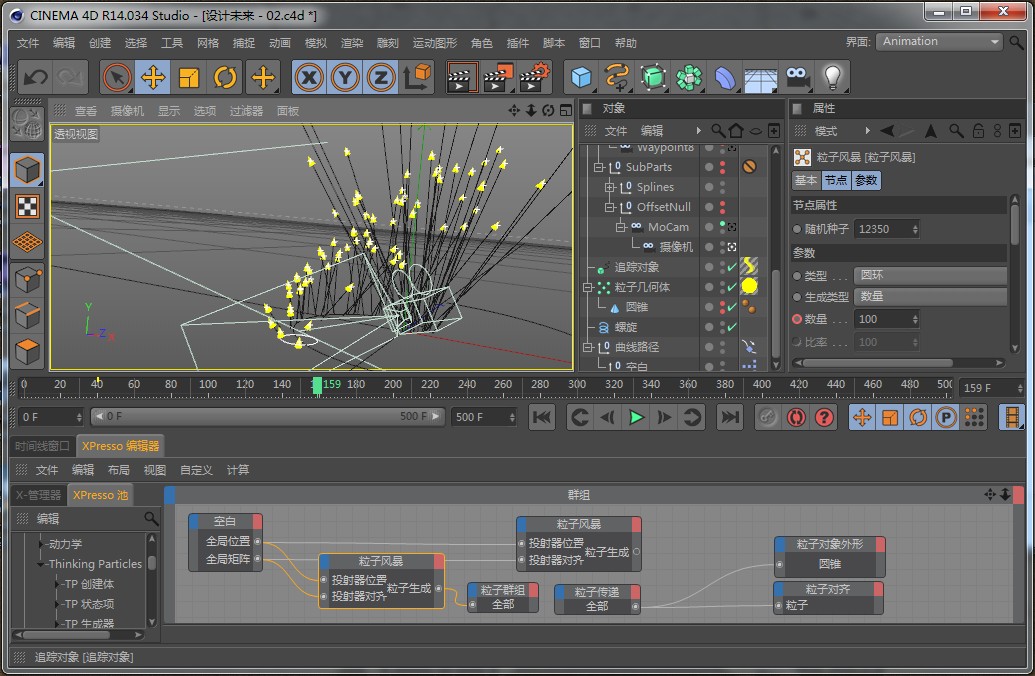The width and height of the screenshot is (1035, 676).
Task: Switch the coordinate system icon
Action: pos(417,78)
